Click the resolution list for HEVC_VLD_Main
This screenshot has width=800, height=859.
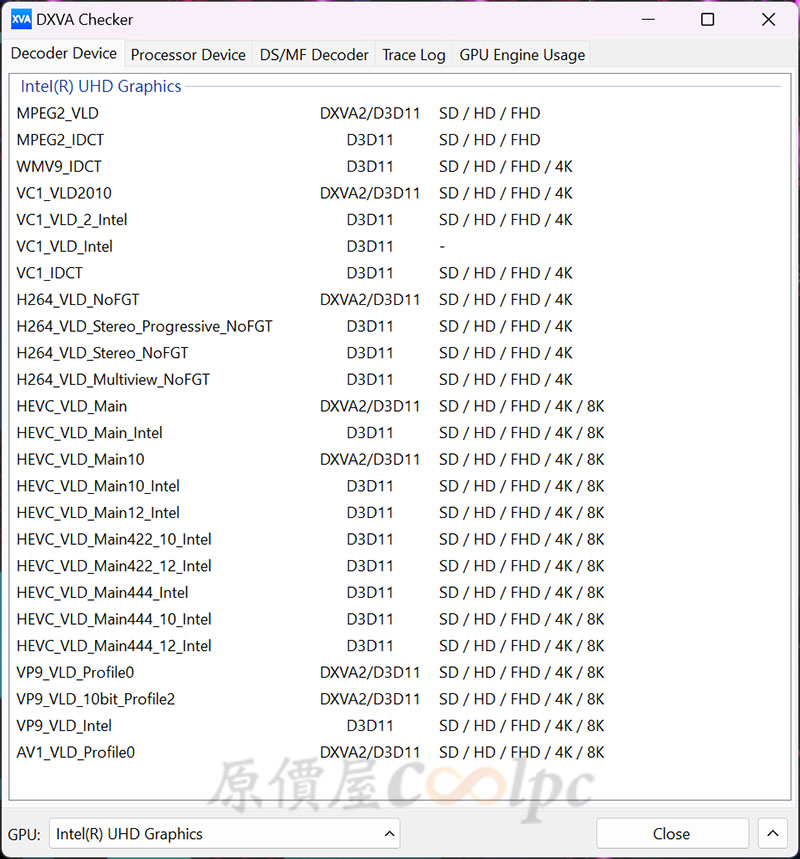pyautogui.click(x=521, y=406)
